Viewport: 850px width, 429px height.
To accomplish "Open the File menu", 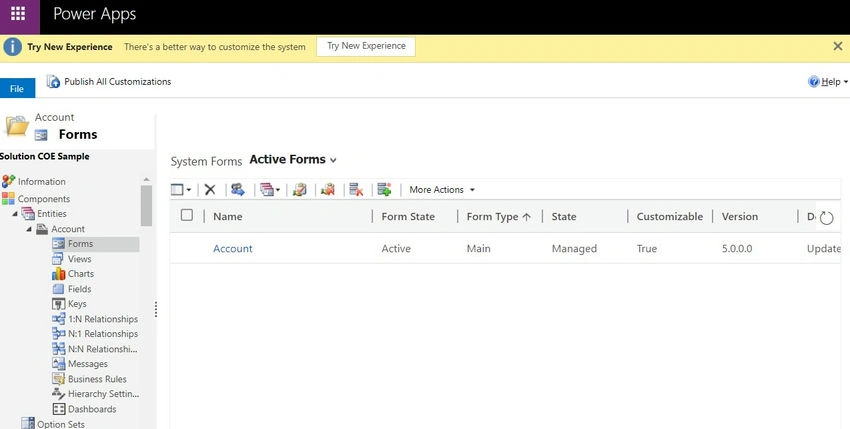I will coord(17,88).
